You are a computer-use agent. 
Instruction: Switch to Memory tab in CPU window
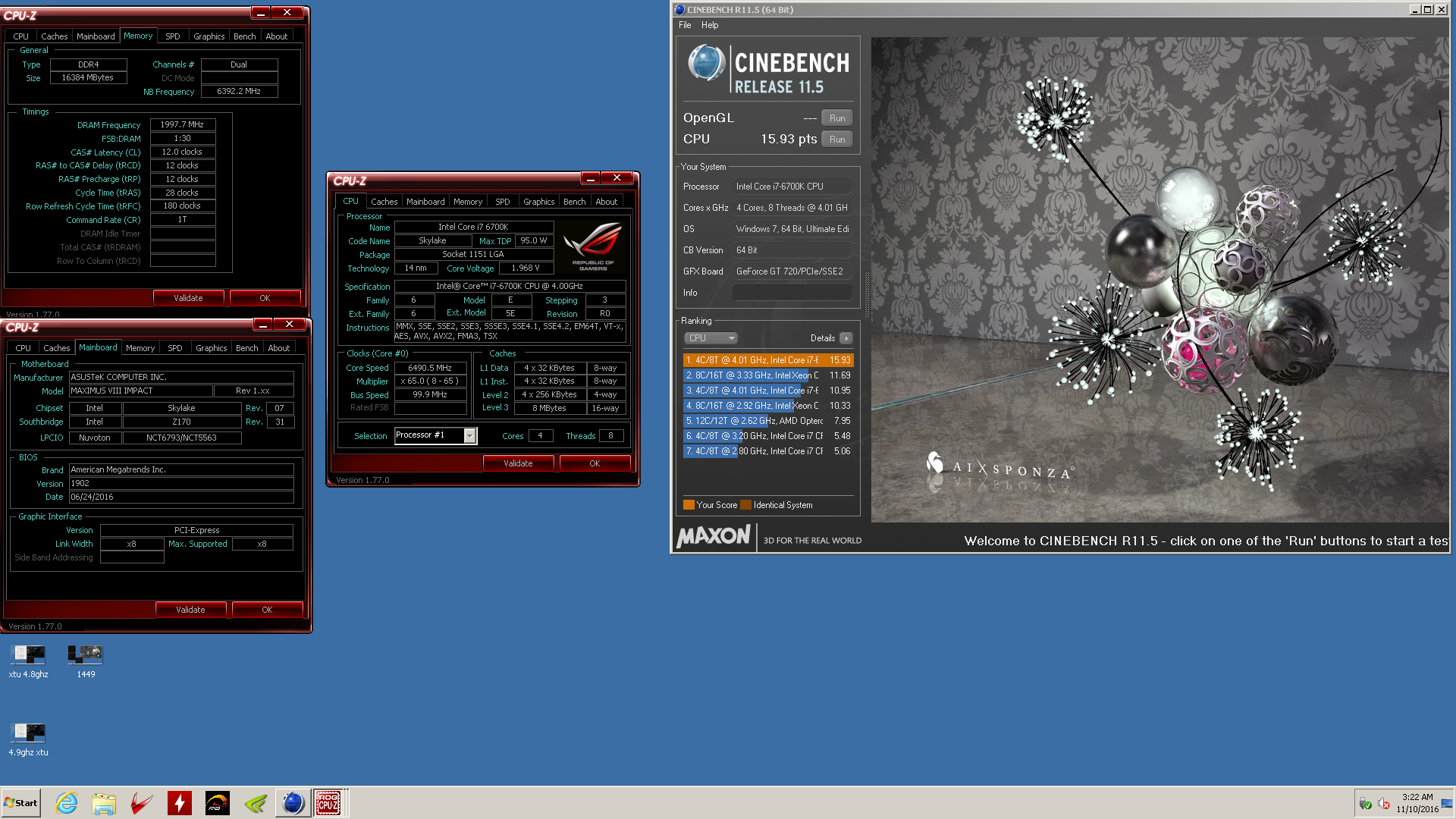[468, 202]
